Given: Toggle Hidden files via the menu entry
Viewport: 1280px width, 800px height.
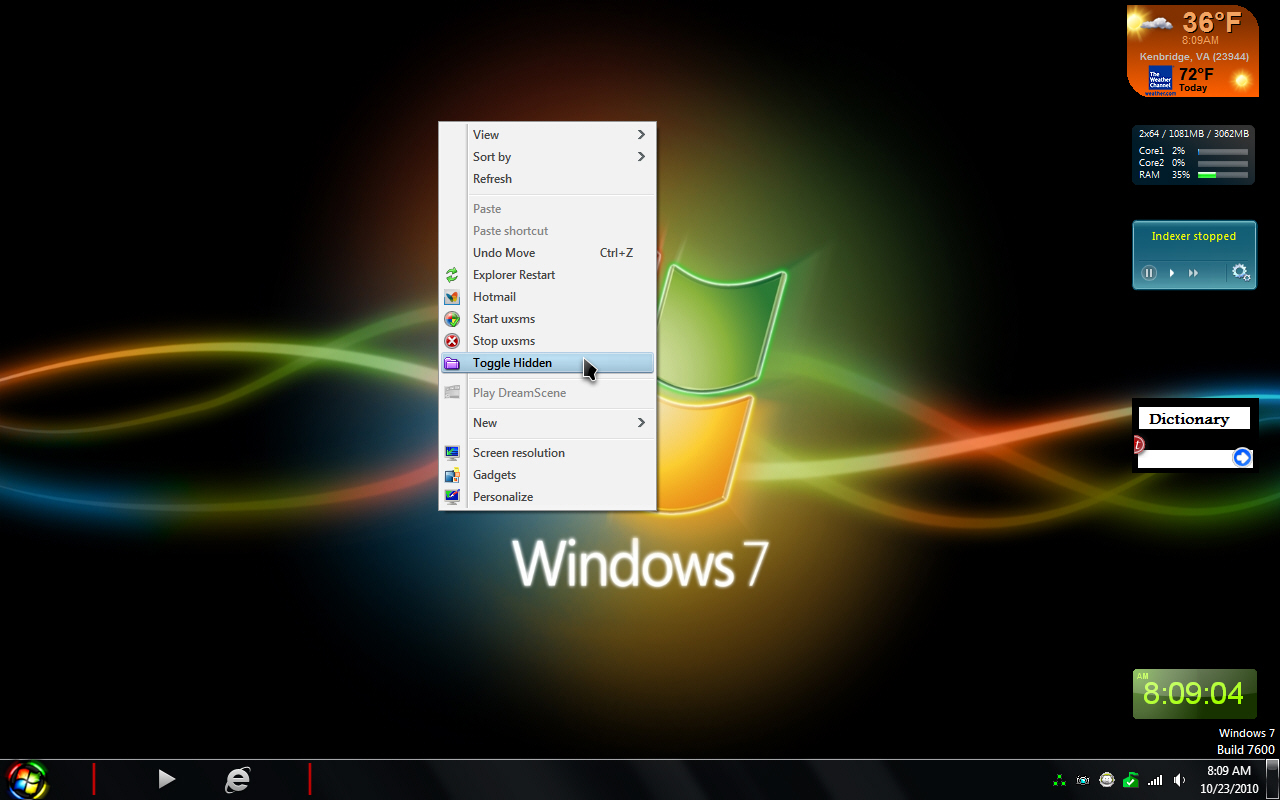Looking at the screenshot, I should (x=548, y=363).
